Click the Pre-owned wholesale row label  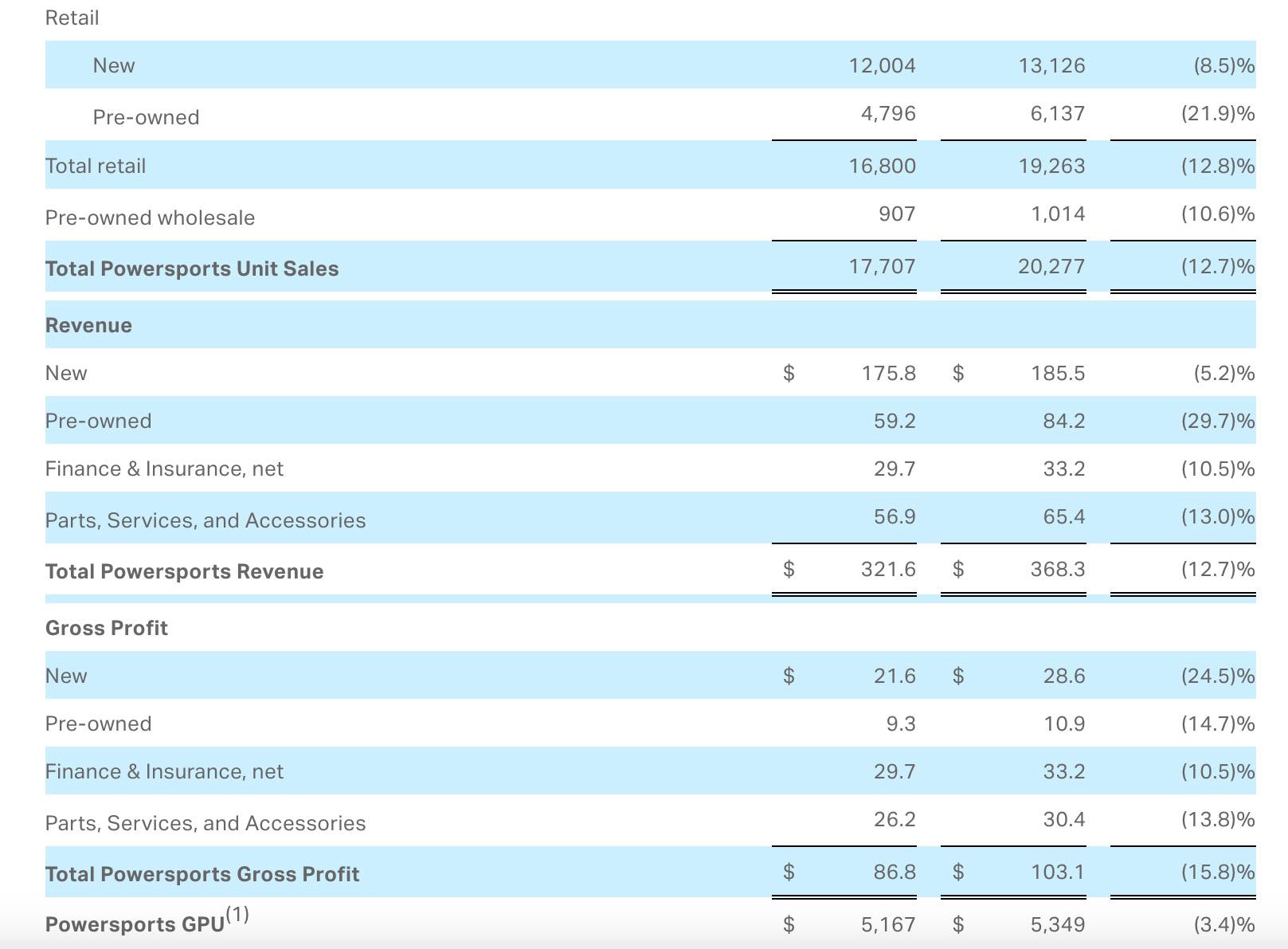150,218
